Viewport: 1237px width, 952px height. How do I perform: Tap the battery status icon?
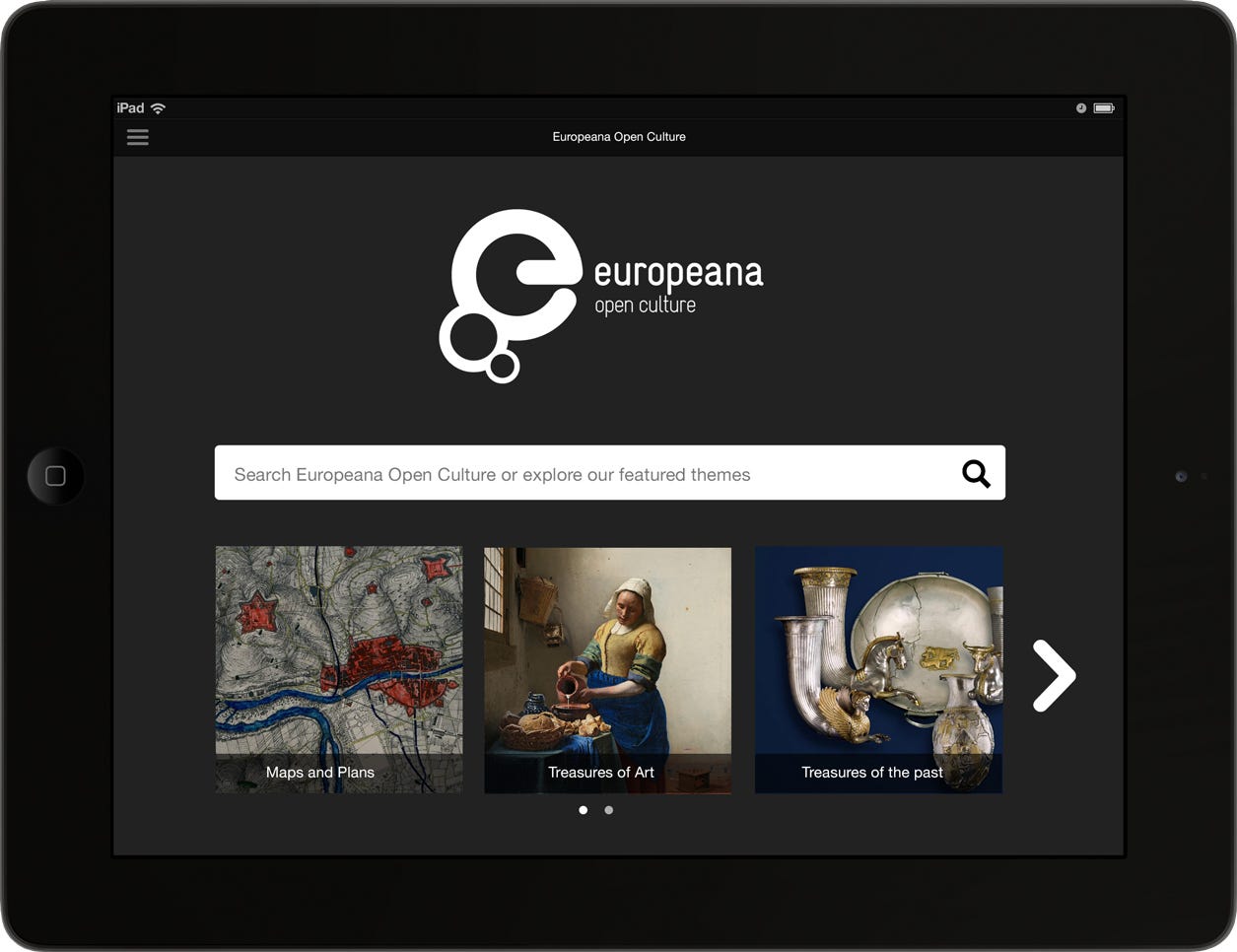tap(1104, 108)
